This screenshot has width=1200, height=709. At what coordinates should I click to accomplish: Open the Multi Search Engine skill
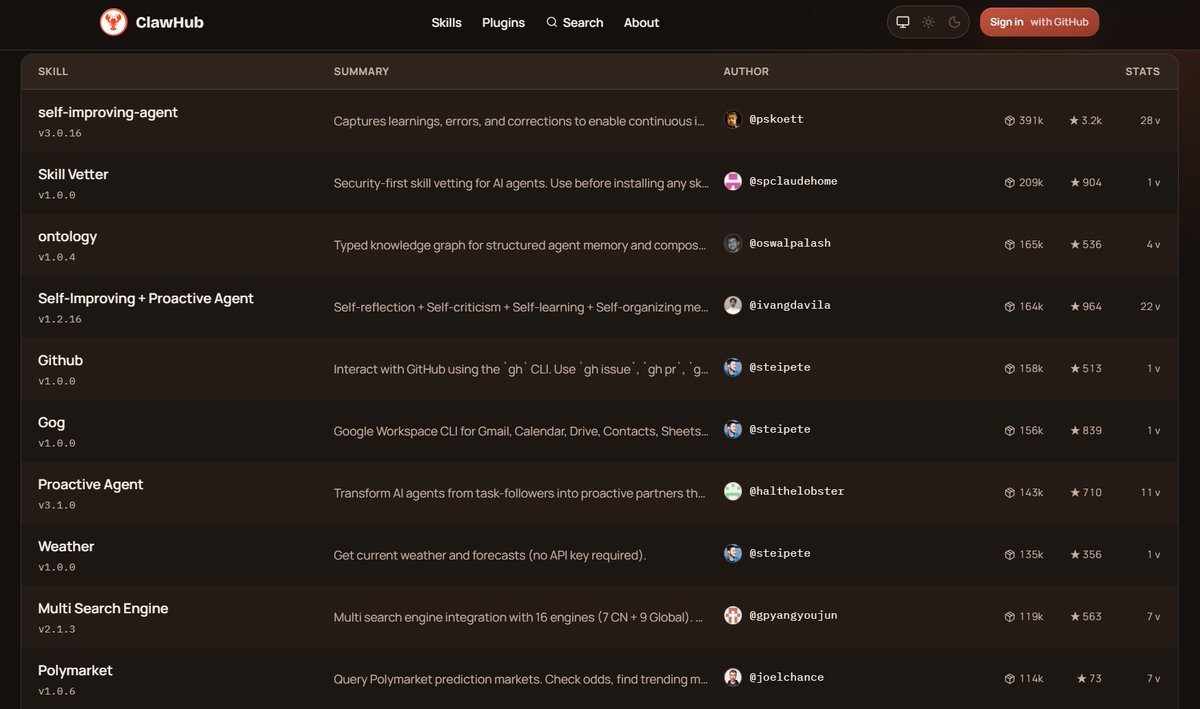click(103, 608)
